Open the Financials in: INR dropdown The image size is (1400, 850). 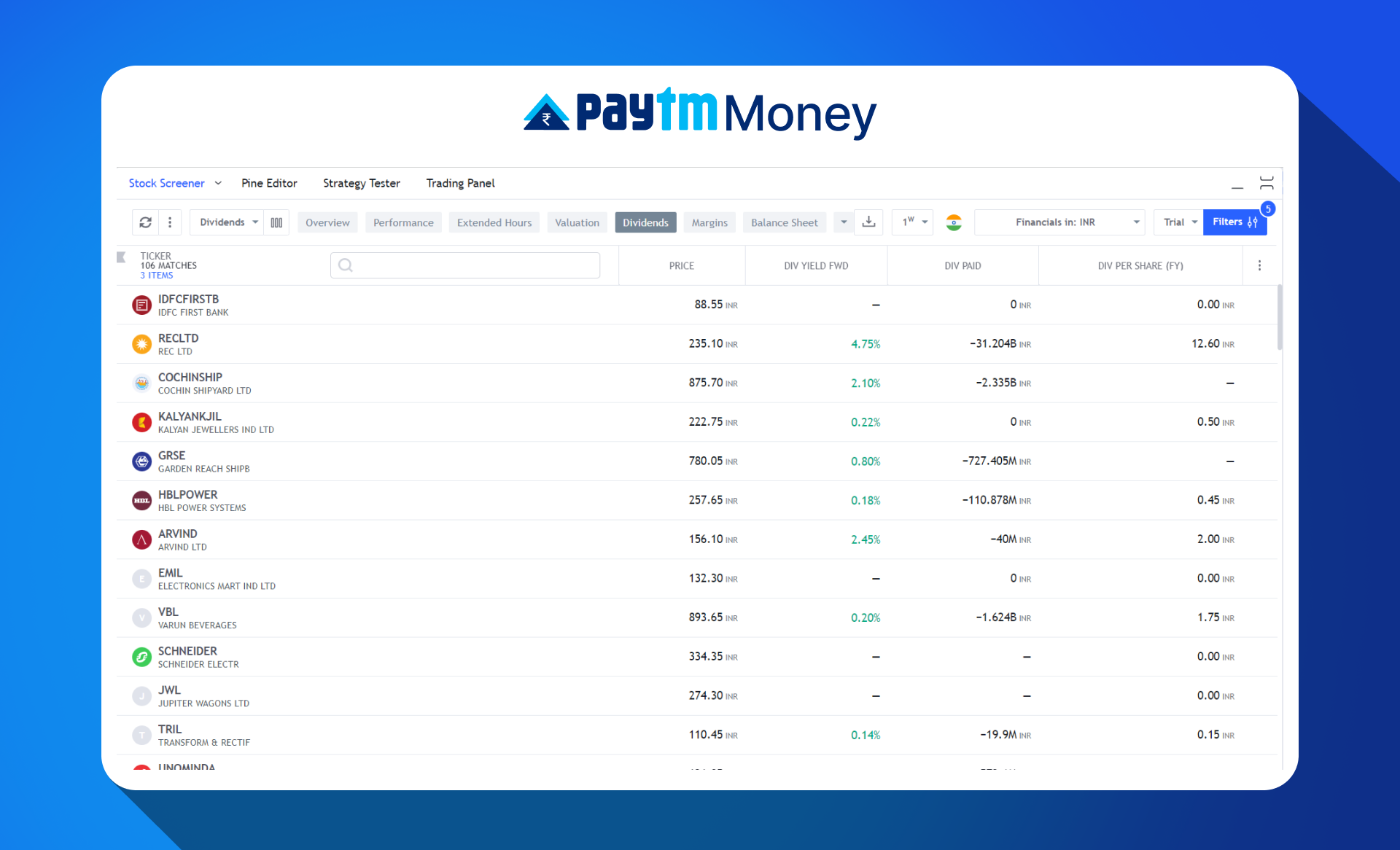point(1059,222)
